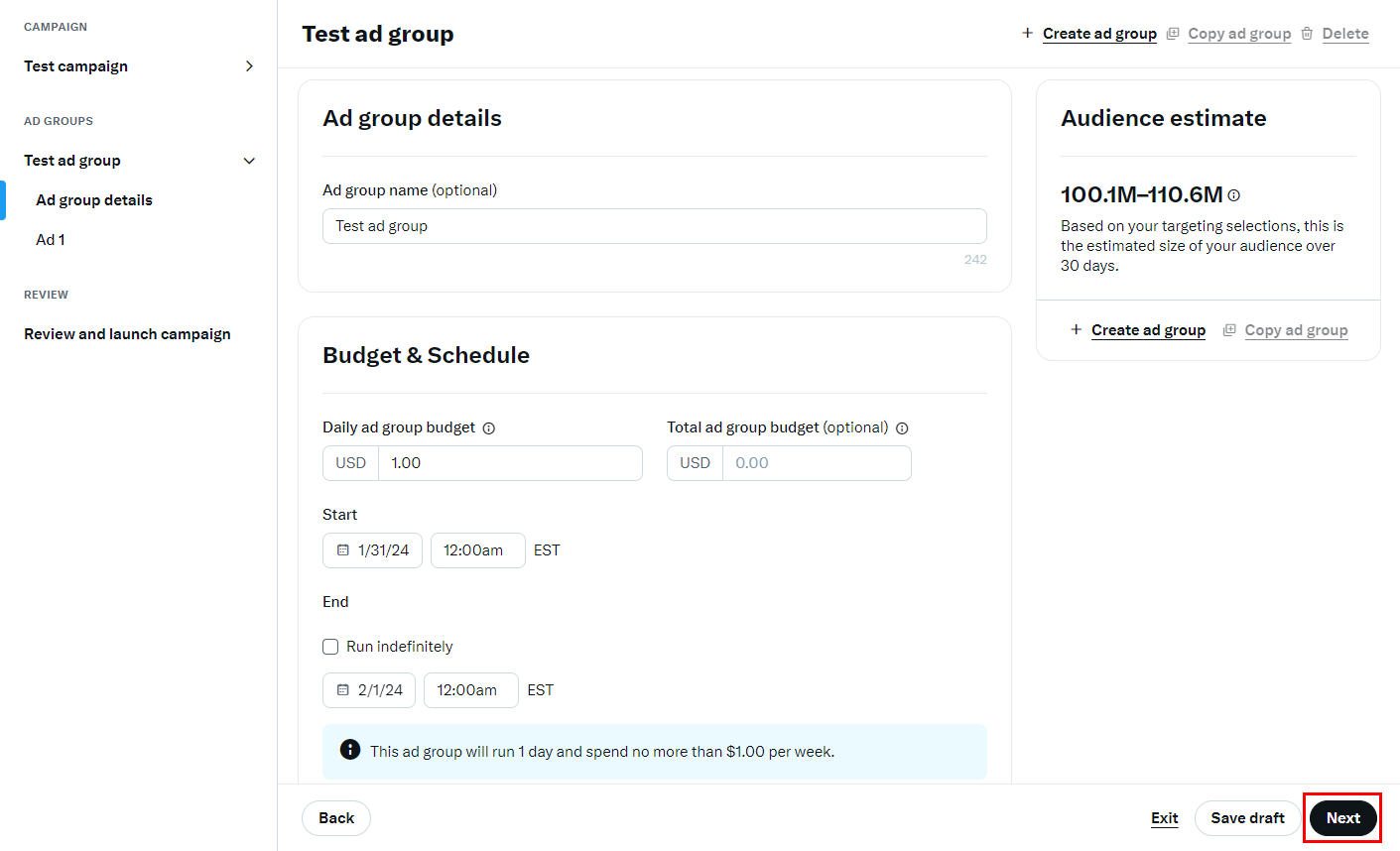Enable the Run indefinitely checkbox
Screen dimensions: 1400x851
pyautogui.click(x=330, y=647)
